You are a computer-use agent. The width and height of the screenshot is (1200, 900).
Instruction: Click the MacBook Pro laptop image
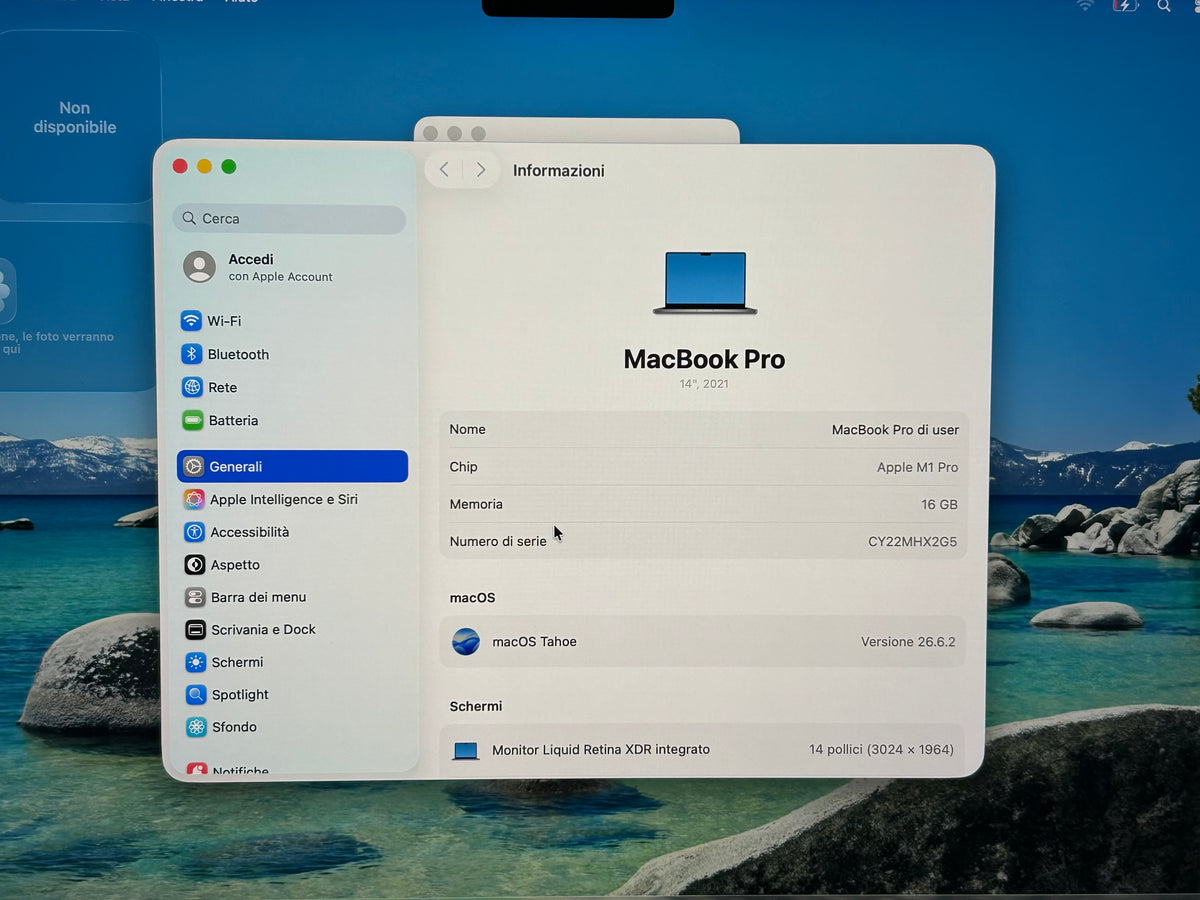point(705,283)
